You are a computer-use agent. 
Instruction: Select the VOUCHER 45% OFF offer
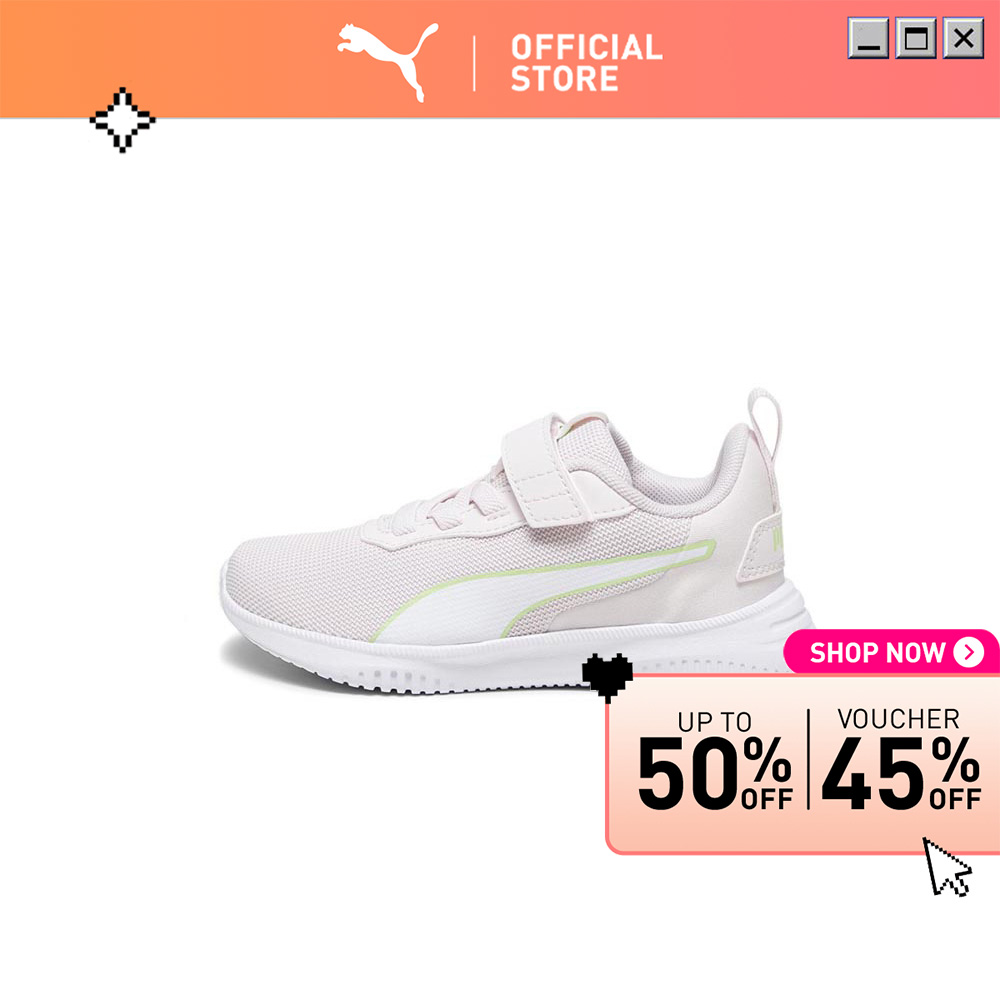point(901,759)
